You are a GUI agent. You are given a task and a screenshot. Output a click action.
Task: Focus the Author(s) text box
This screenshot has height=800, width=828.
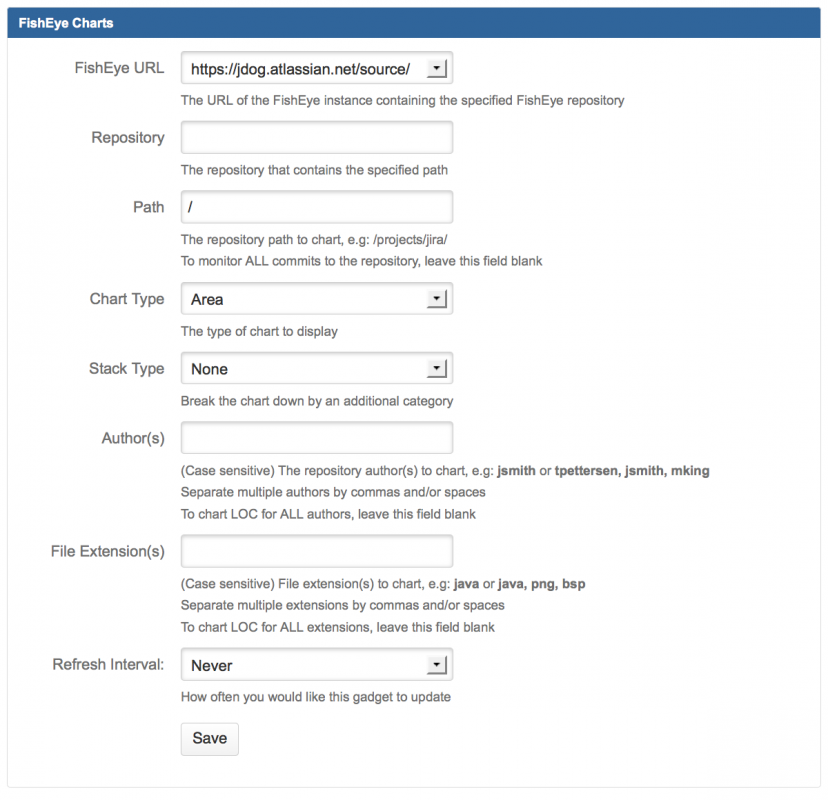316,438
